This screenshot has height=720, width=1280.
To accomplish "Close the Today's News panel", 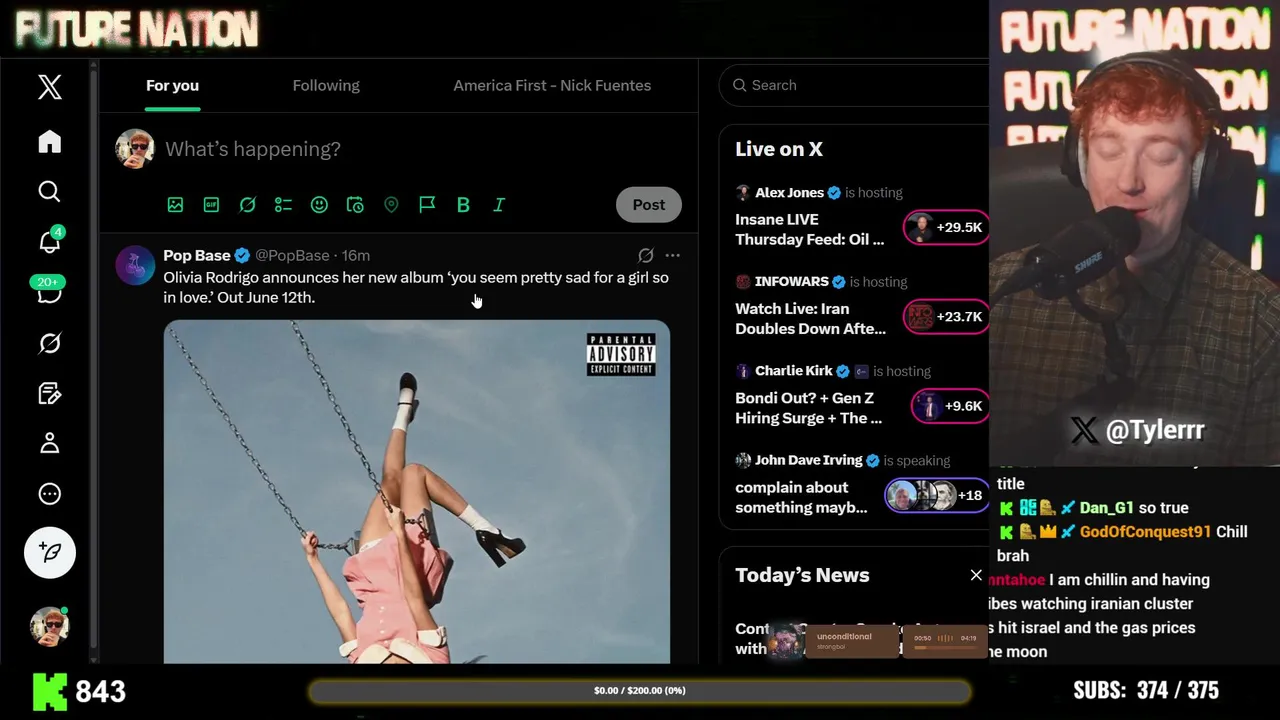I will tap(976, 575).
